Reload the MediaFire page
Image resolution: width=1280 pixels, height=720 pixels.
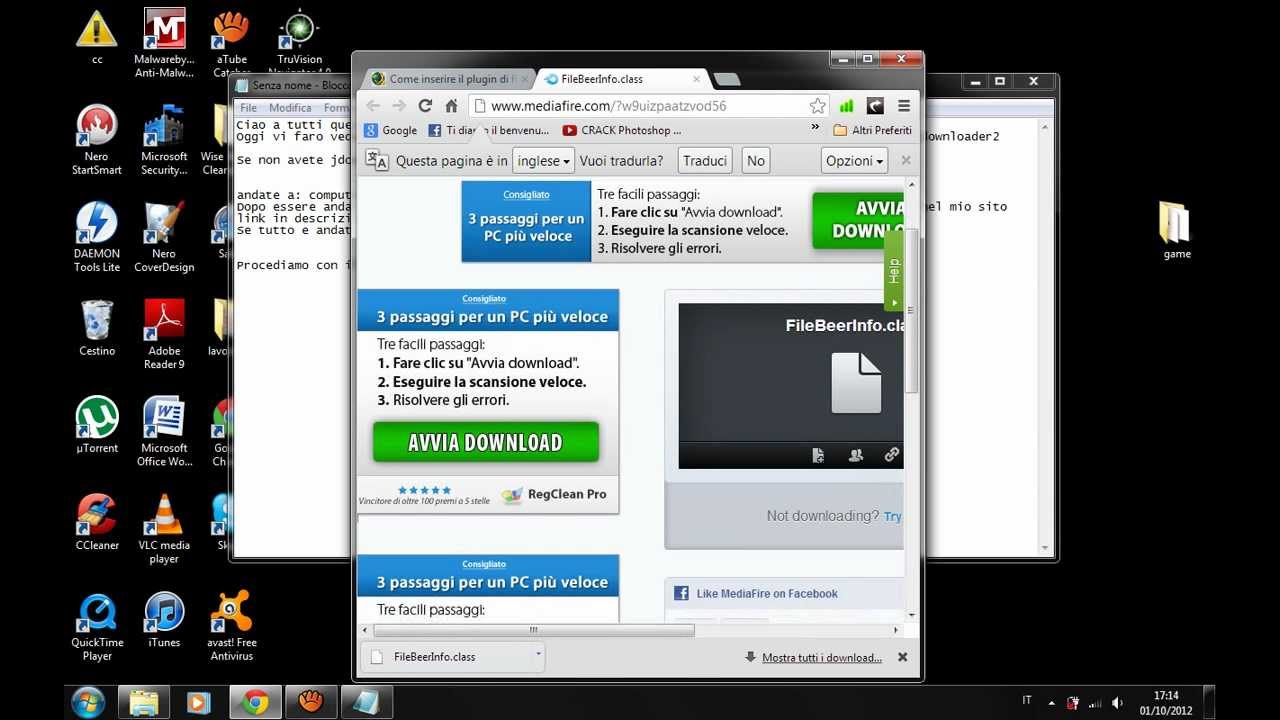click(x=425, y=106)
